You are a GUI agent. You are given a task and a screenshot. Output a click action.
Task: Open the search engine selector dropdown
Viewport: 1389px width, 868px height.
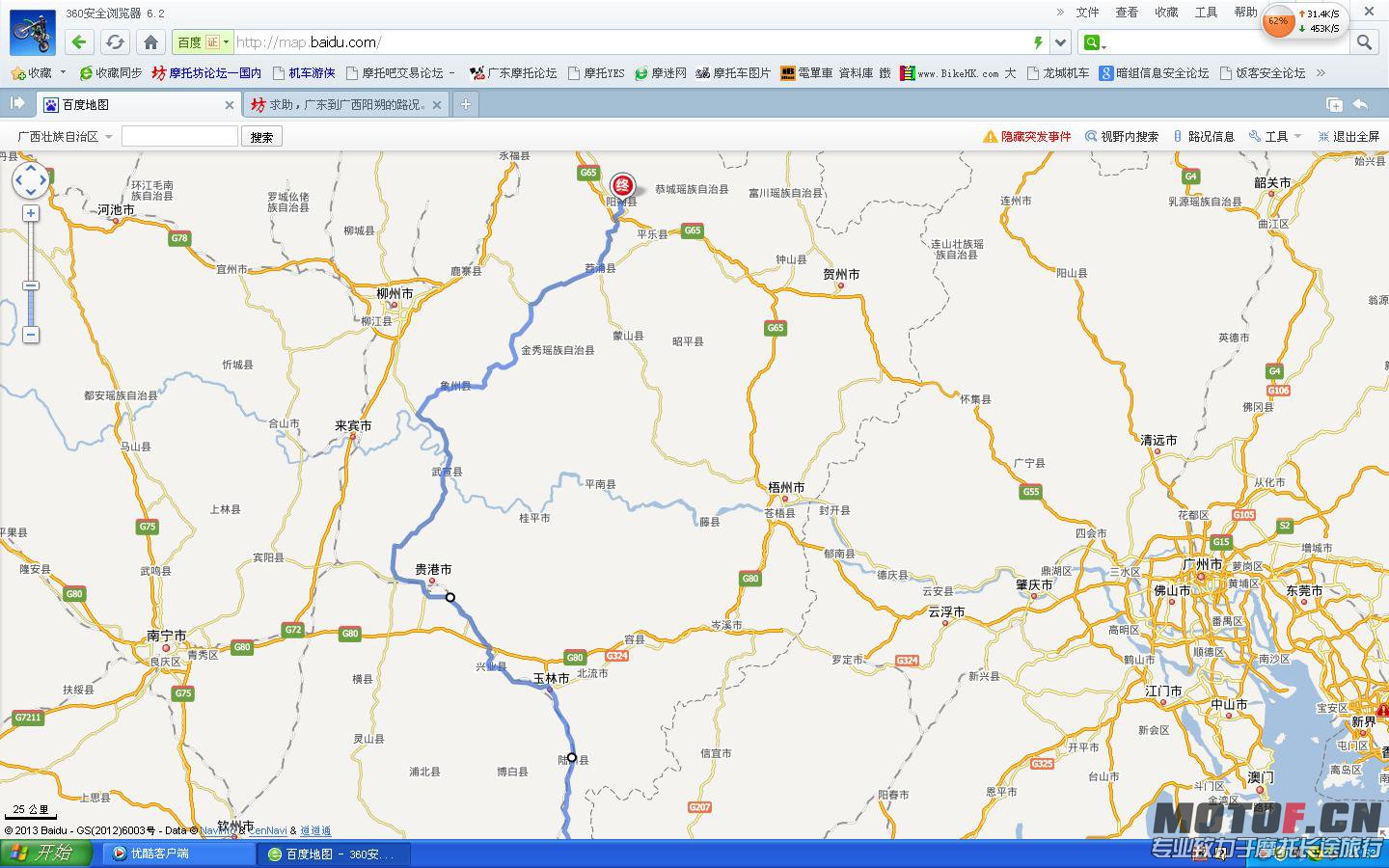(x=1095, y=42)
